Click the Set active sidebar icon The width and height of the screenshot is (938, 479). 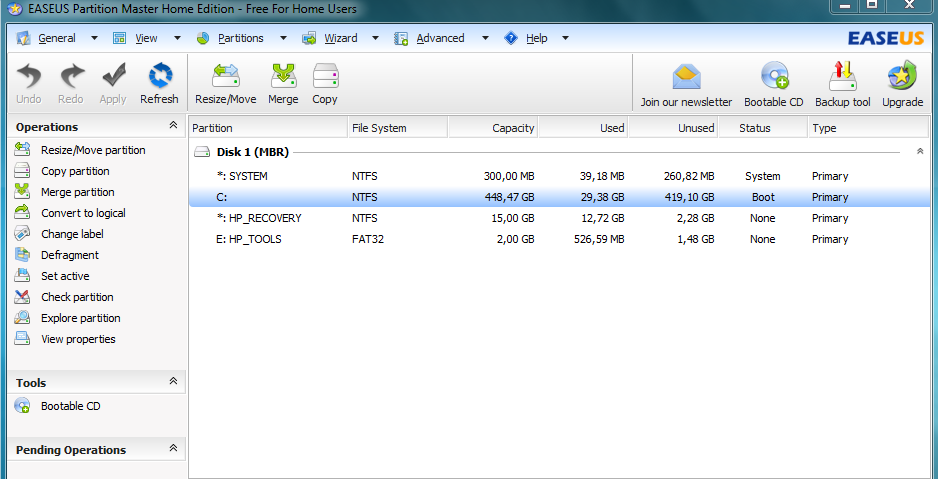coord(22,276)
